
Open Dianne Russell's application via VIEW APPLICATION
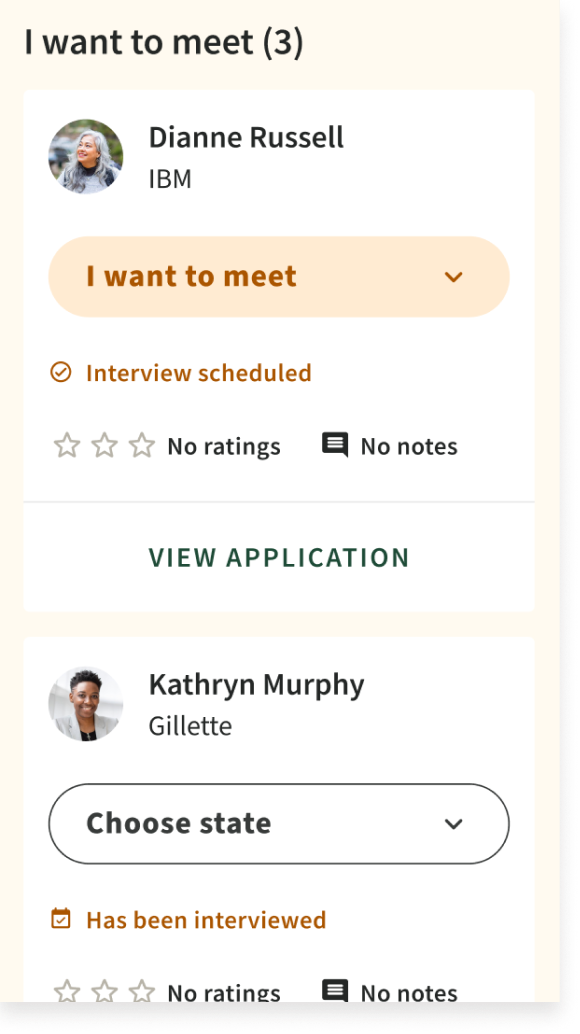click(x=279, y=558)
